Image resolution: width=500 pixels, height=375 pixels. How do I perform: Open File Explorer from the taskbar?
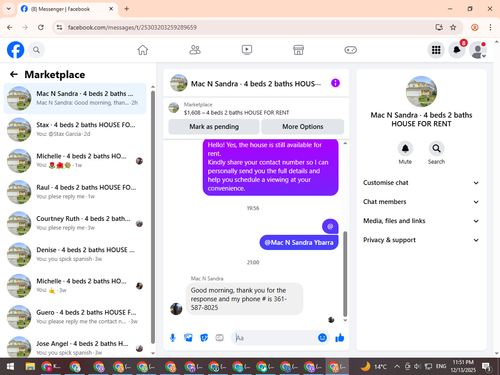pyautogui.click(x=30, y=367)
